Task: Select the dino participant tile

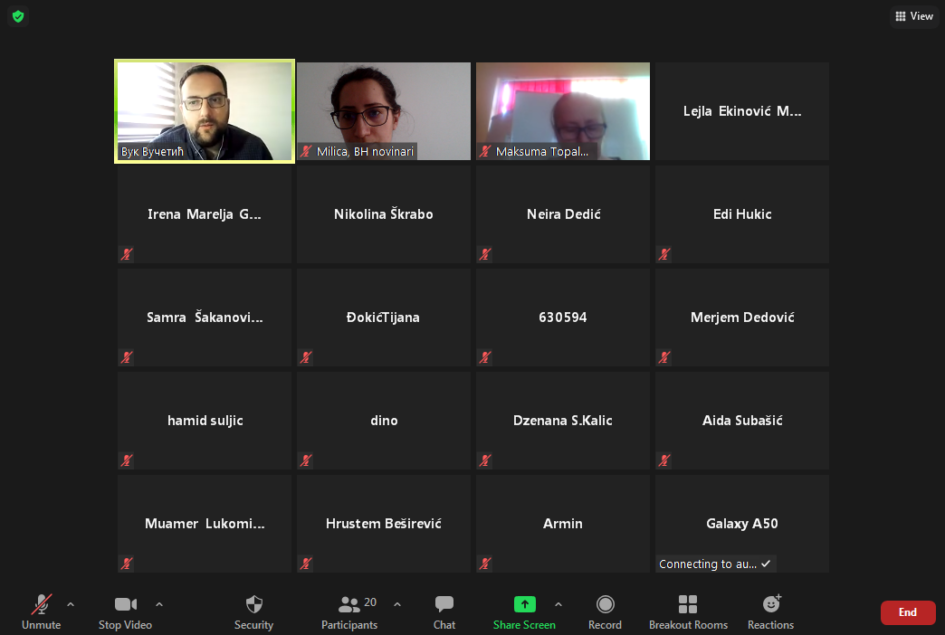Action: tap(384, 421)
